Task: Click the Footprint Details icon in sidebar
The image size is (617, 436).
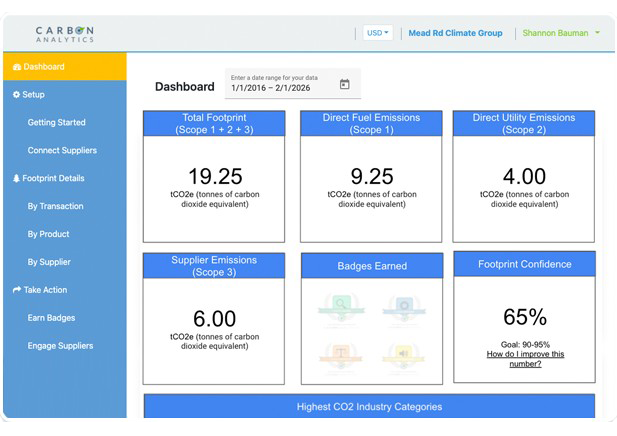Action: coord(16,179)
